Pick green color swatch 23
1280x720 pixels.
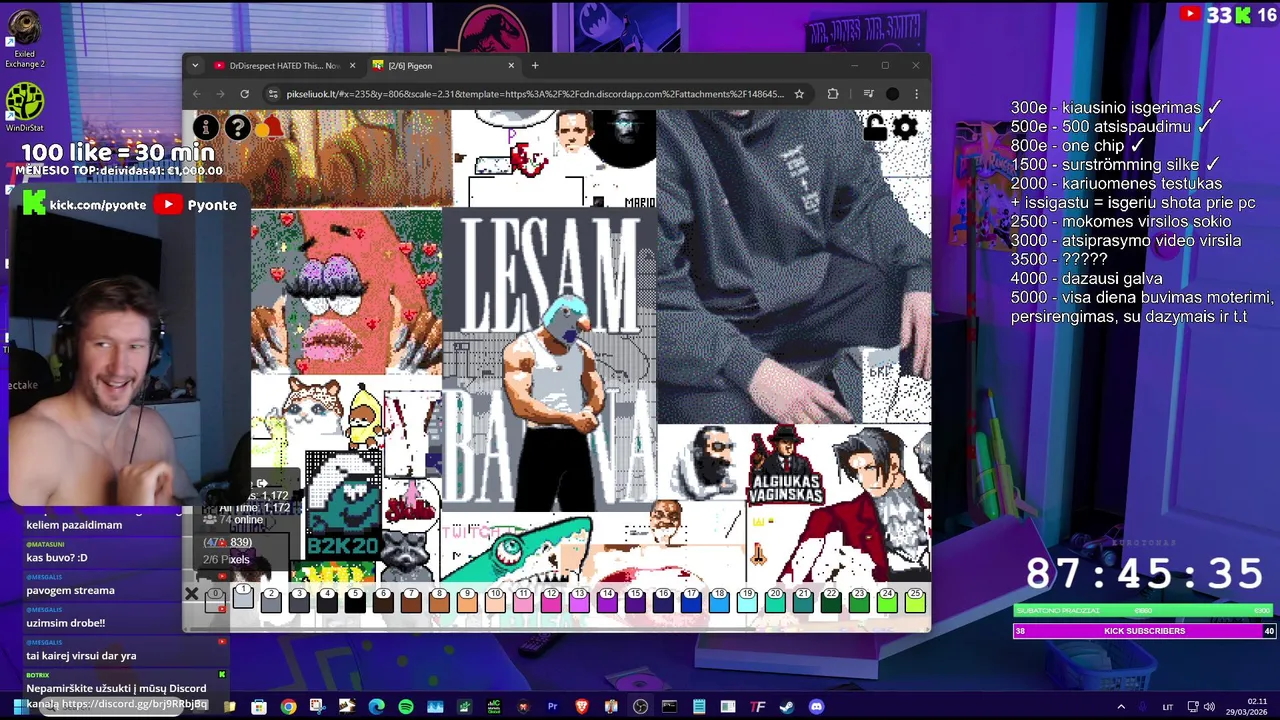[859, 600]
